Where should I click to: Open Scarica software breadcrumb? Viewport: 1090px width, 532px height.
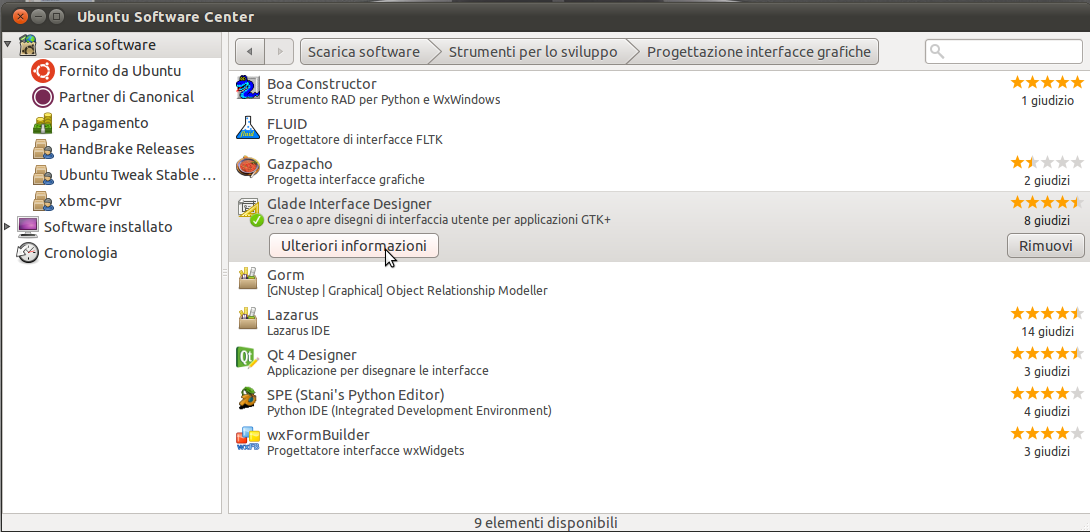[364, 51]
